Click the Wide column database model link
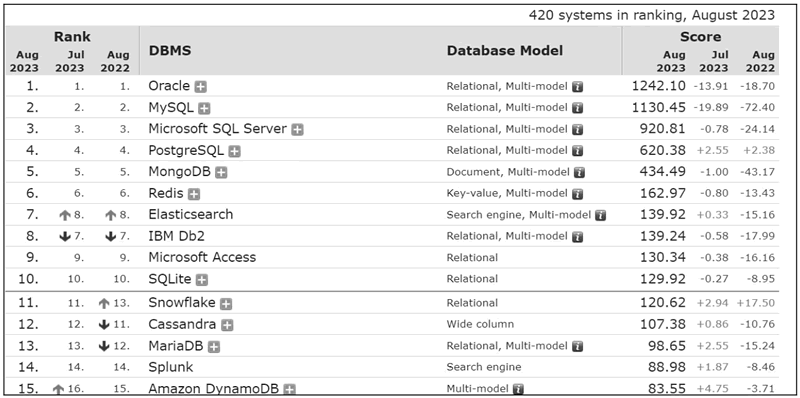Viewport: 800px width, 398px height. coord(480,324)
